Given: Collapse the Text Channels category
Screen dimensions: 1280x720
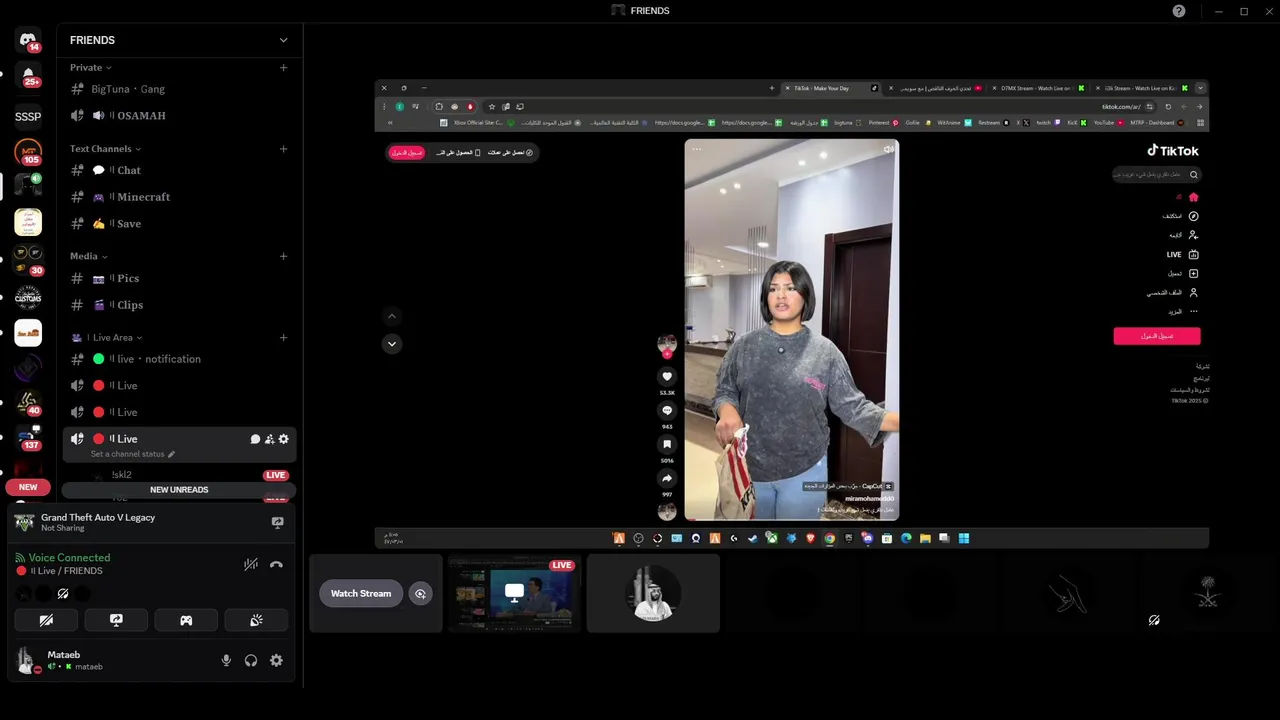Looking at the screenshot, I should [104, 149].
